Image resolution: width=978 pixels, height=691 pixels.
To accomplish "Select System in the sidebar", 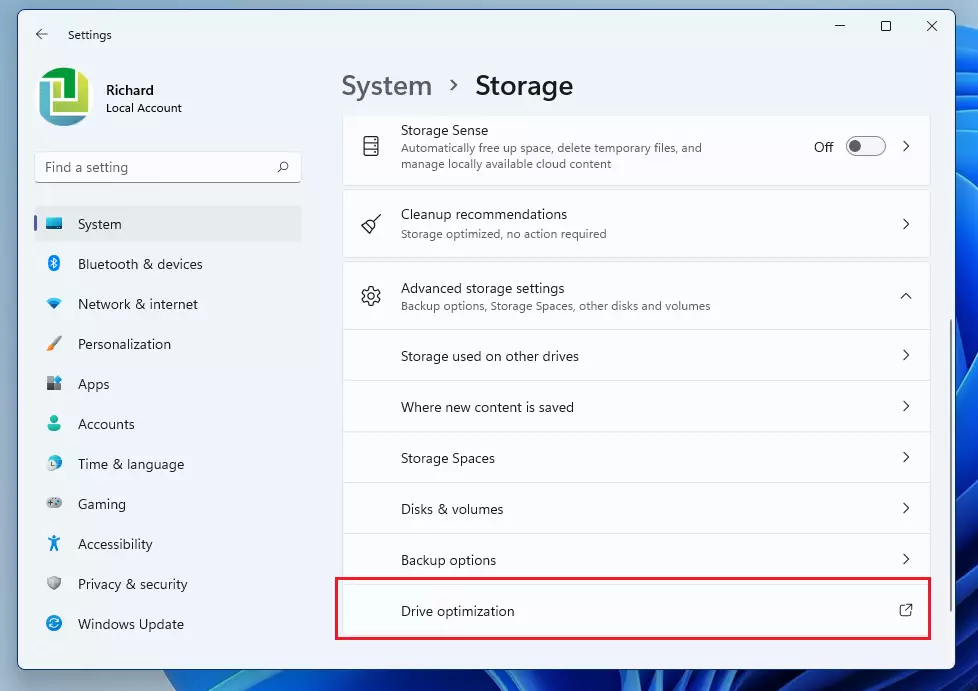I will tap(168, 223).
